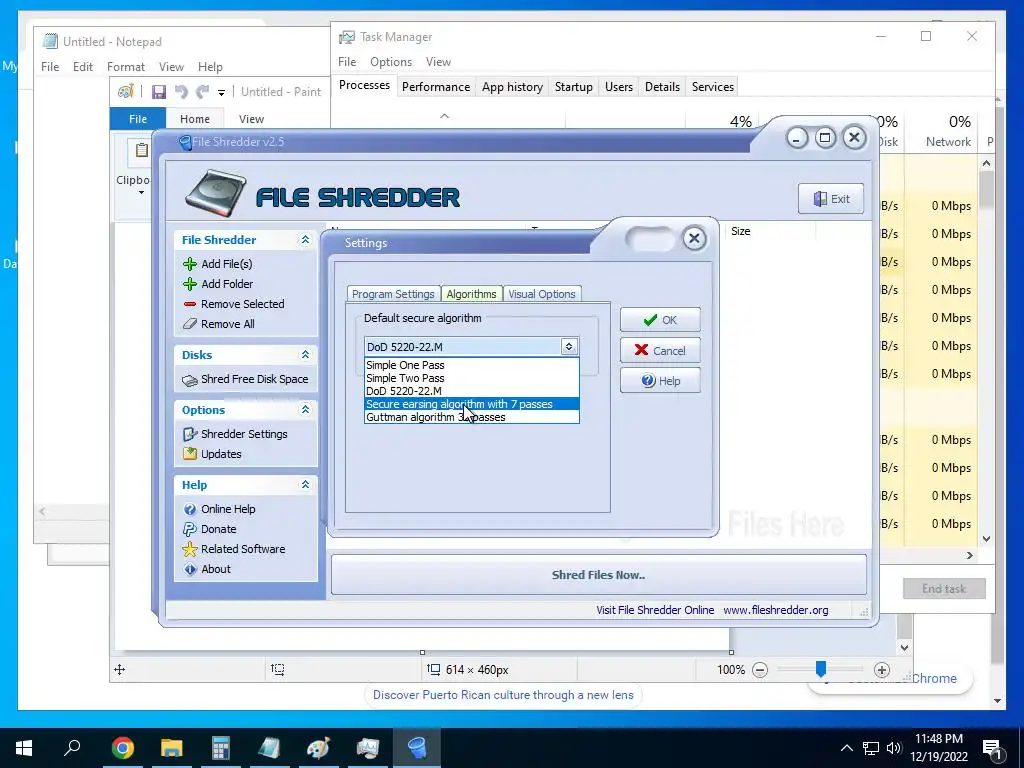The width and height of the screenshot is (1024, 768).
Task: Click the Remove Selected red minus icon
Action: click(190, 304)
